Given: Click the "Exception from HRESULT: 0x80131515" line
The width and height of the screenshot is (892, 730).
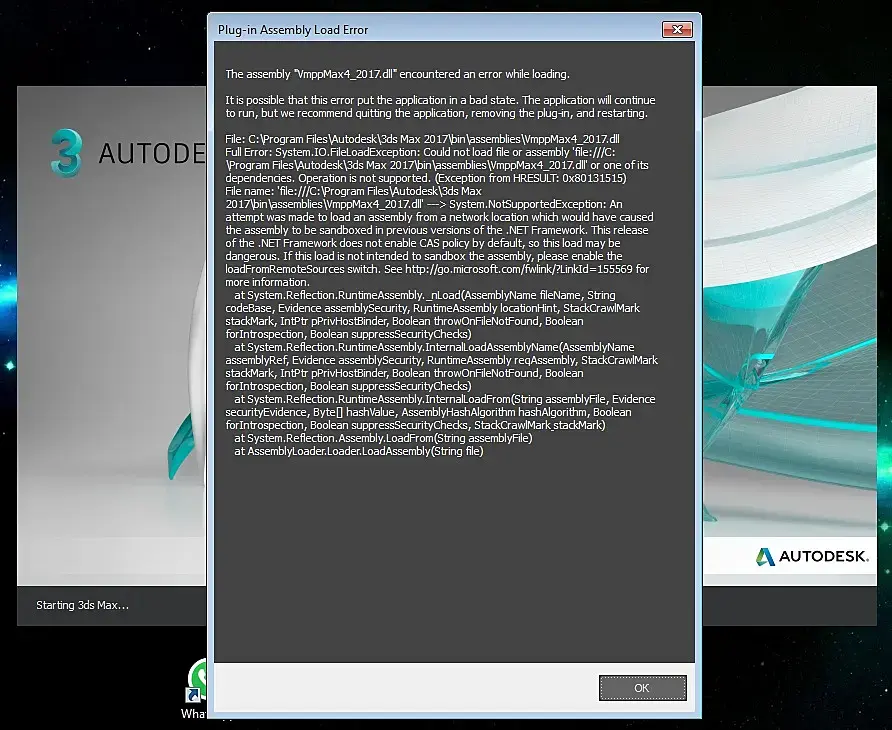Looking at the screenshot, I should 426,178.
